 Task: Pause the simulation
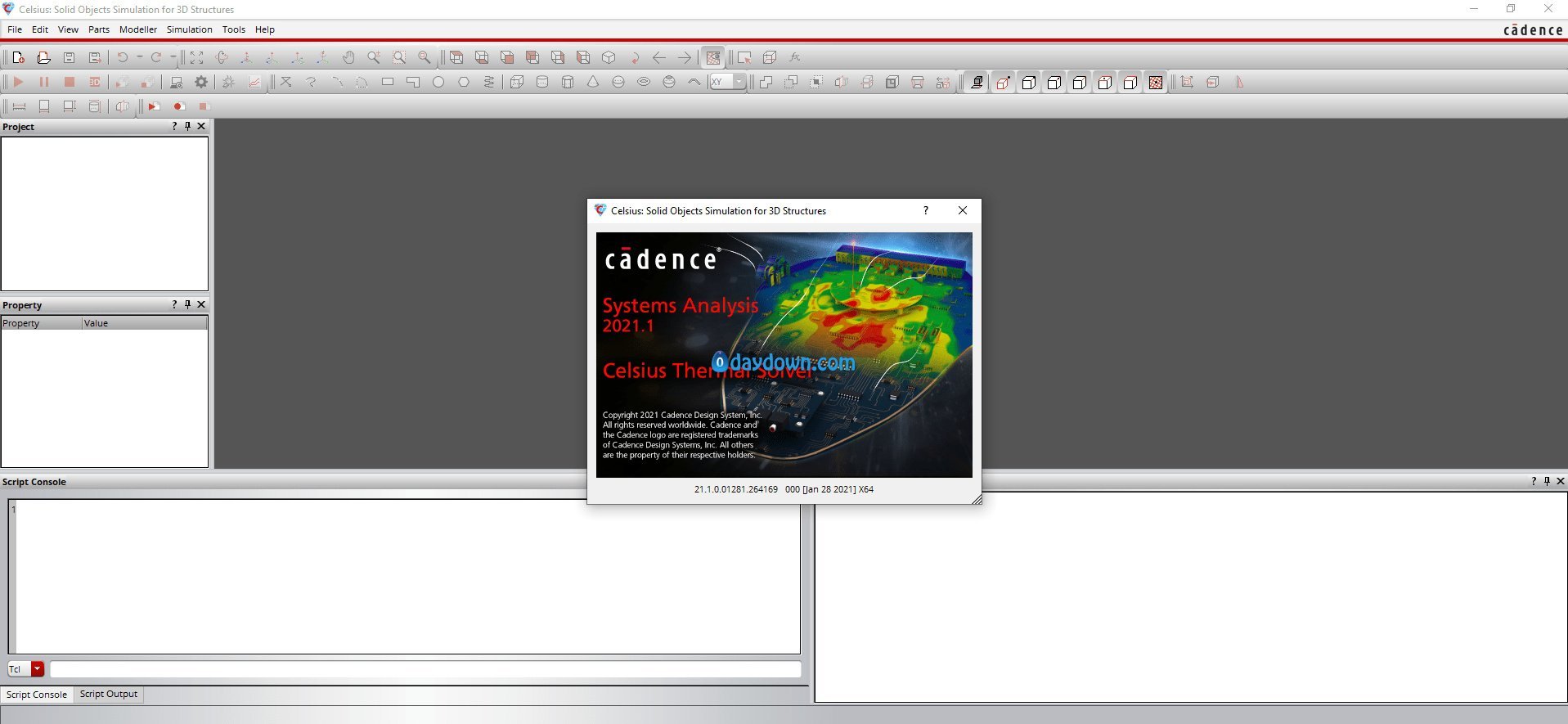(44, 82)
